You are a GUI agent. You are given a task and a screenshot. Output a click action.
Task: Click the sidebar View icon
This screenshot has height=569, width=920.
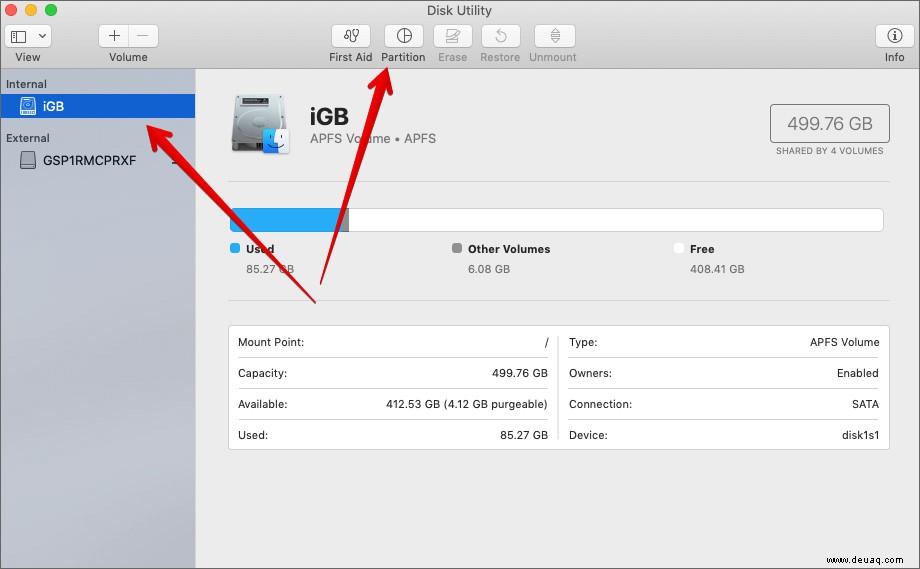(x=19, y=36)
